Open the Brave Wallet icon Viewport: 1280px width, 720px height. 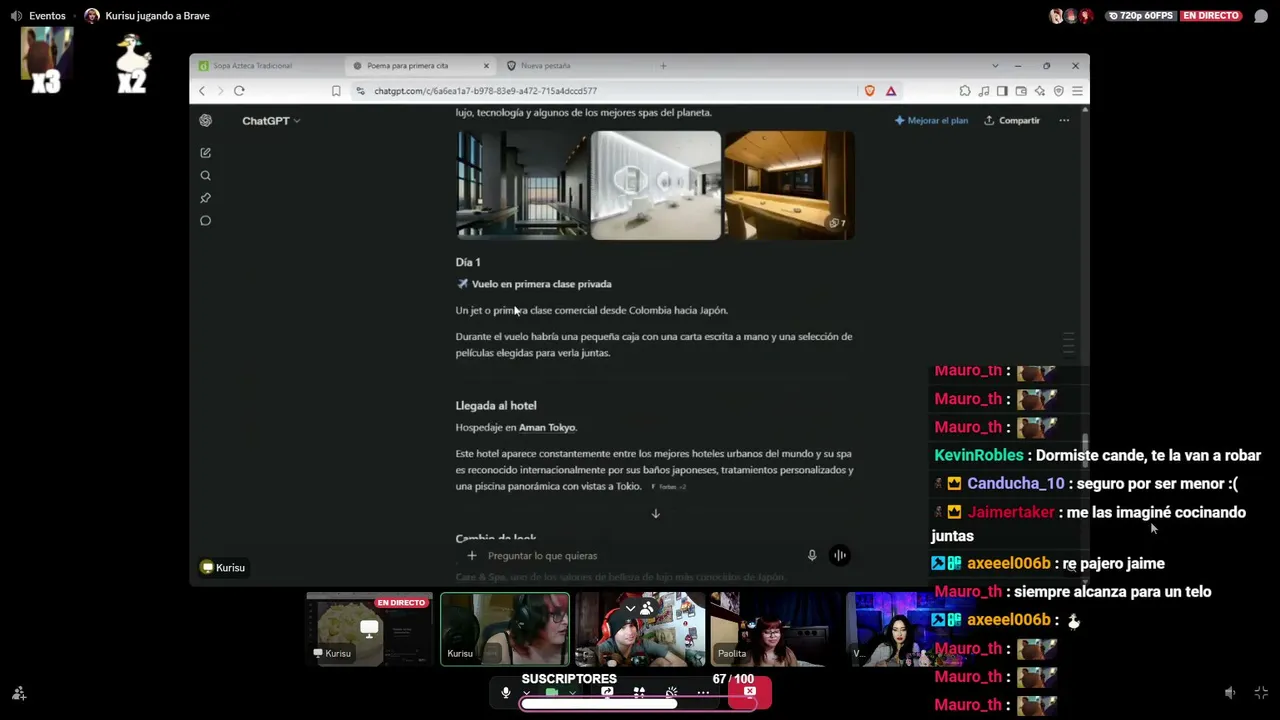(1021, 91)
